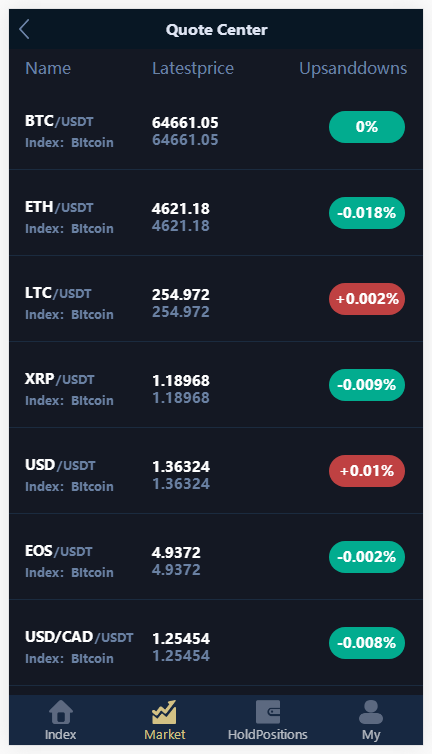The image size is (432, 754).
Task: Click the USD/CAD -0.008% change badge
Action: (367, 643)
